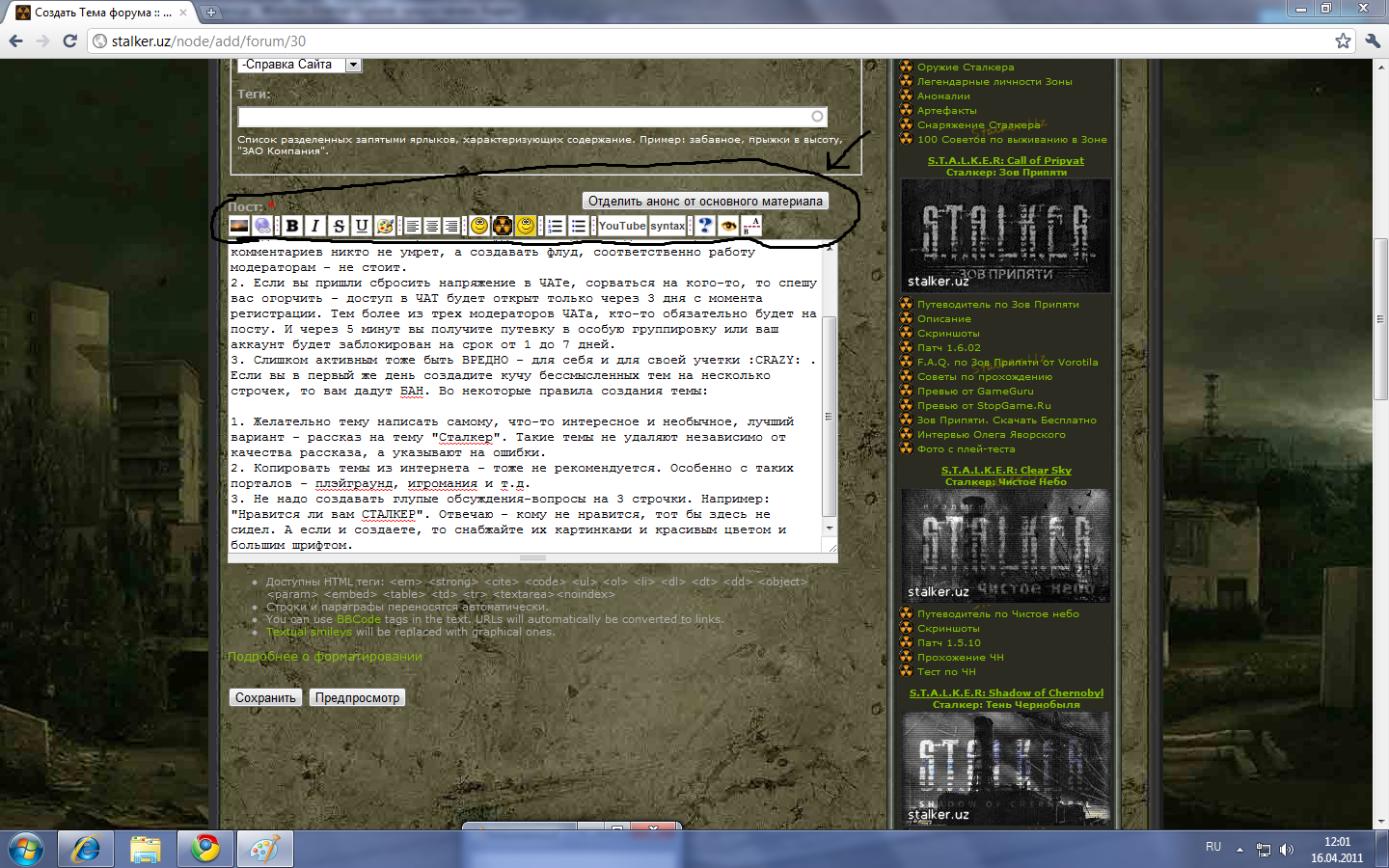
Task: Click the insert image icon
Action: coord(239,226)
